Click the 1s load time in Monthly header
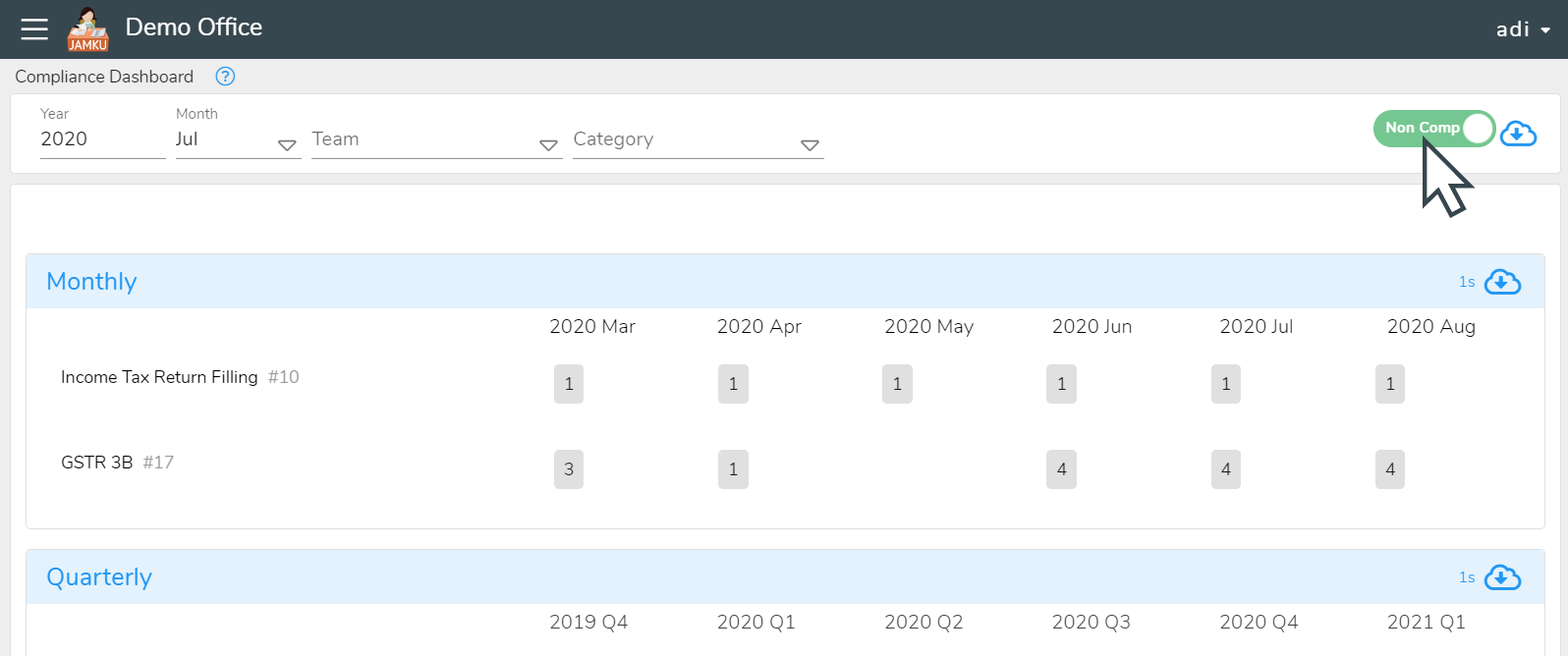 point(1467,282)
